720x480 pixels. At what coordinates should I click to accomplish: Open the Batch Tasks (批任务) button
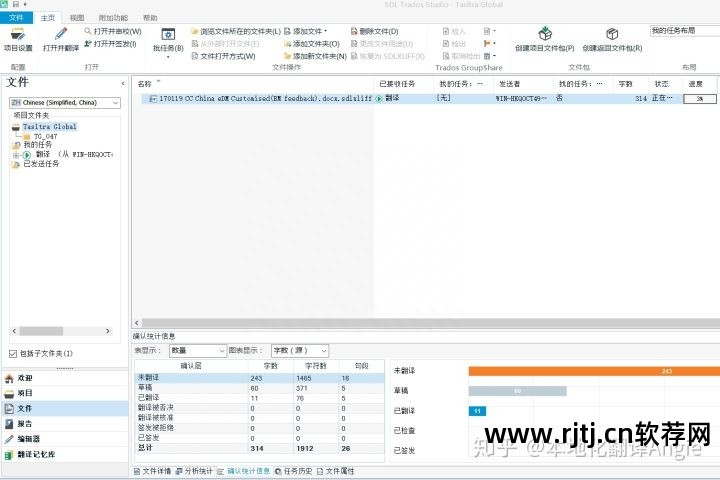click(x=168, y=42)
